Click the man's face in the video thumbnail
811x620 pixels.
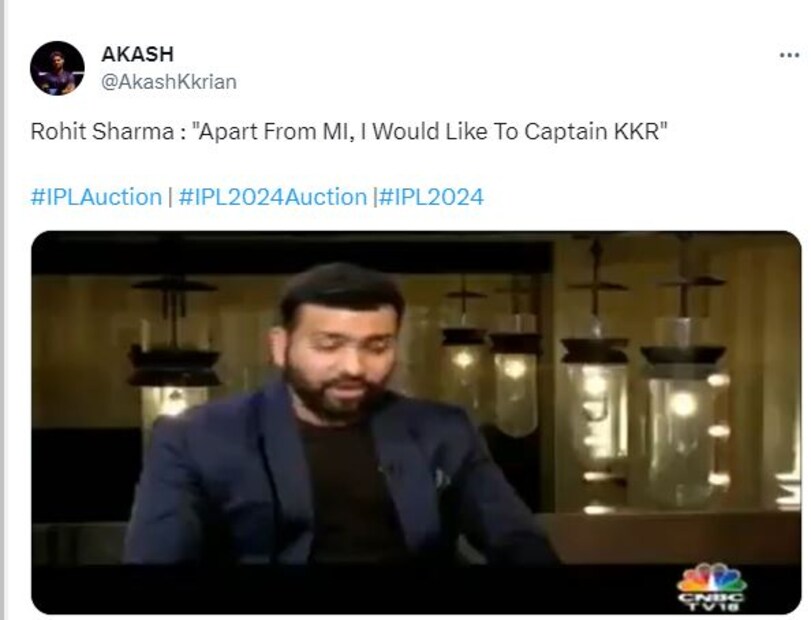point(336,352)
